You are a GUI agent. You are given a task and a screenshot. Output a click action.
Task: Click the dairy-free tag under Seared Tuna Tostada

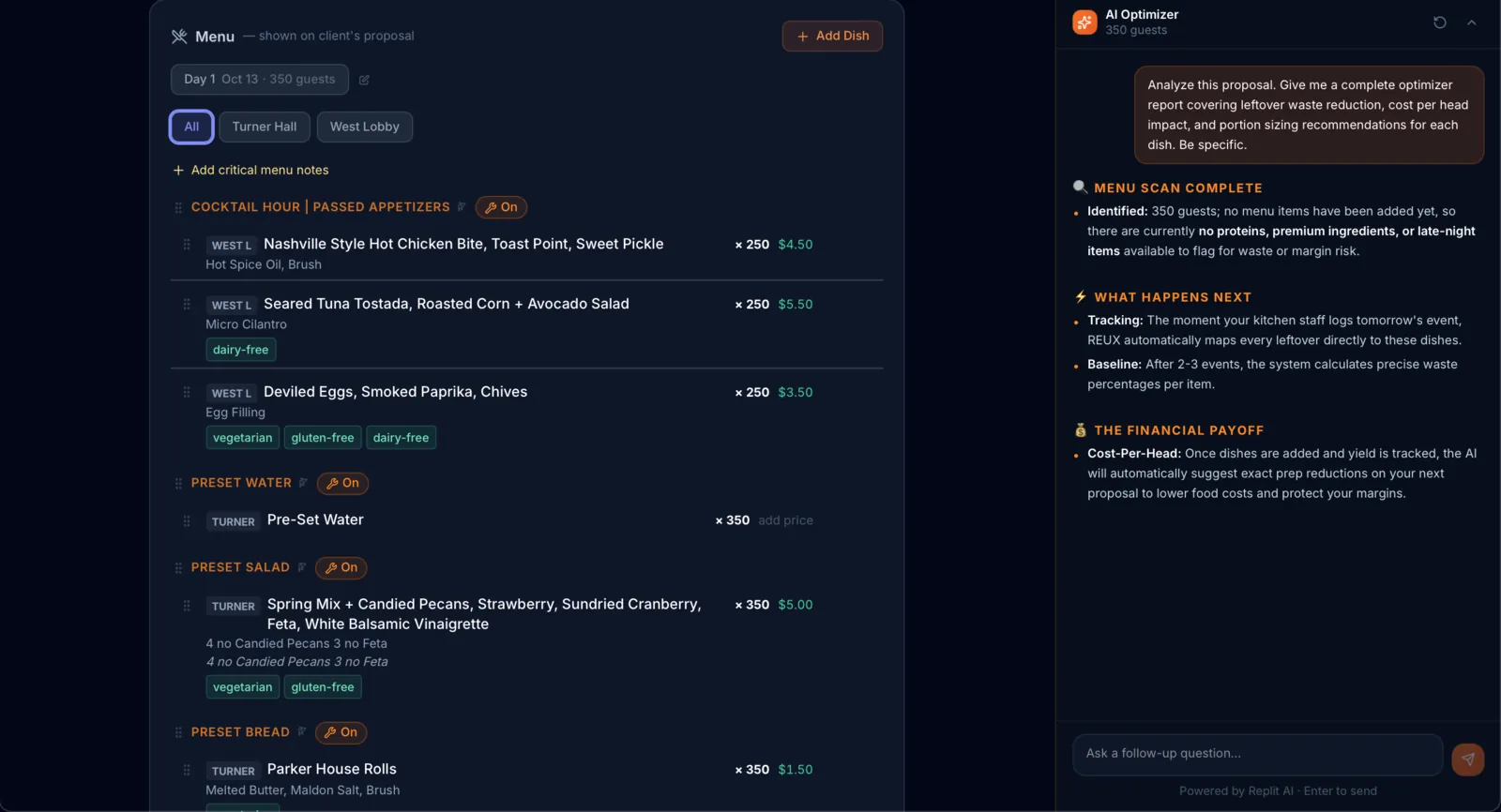(x=241, y=350)
